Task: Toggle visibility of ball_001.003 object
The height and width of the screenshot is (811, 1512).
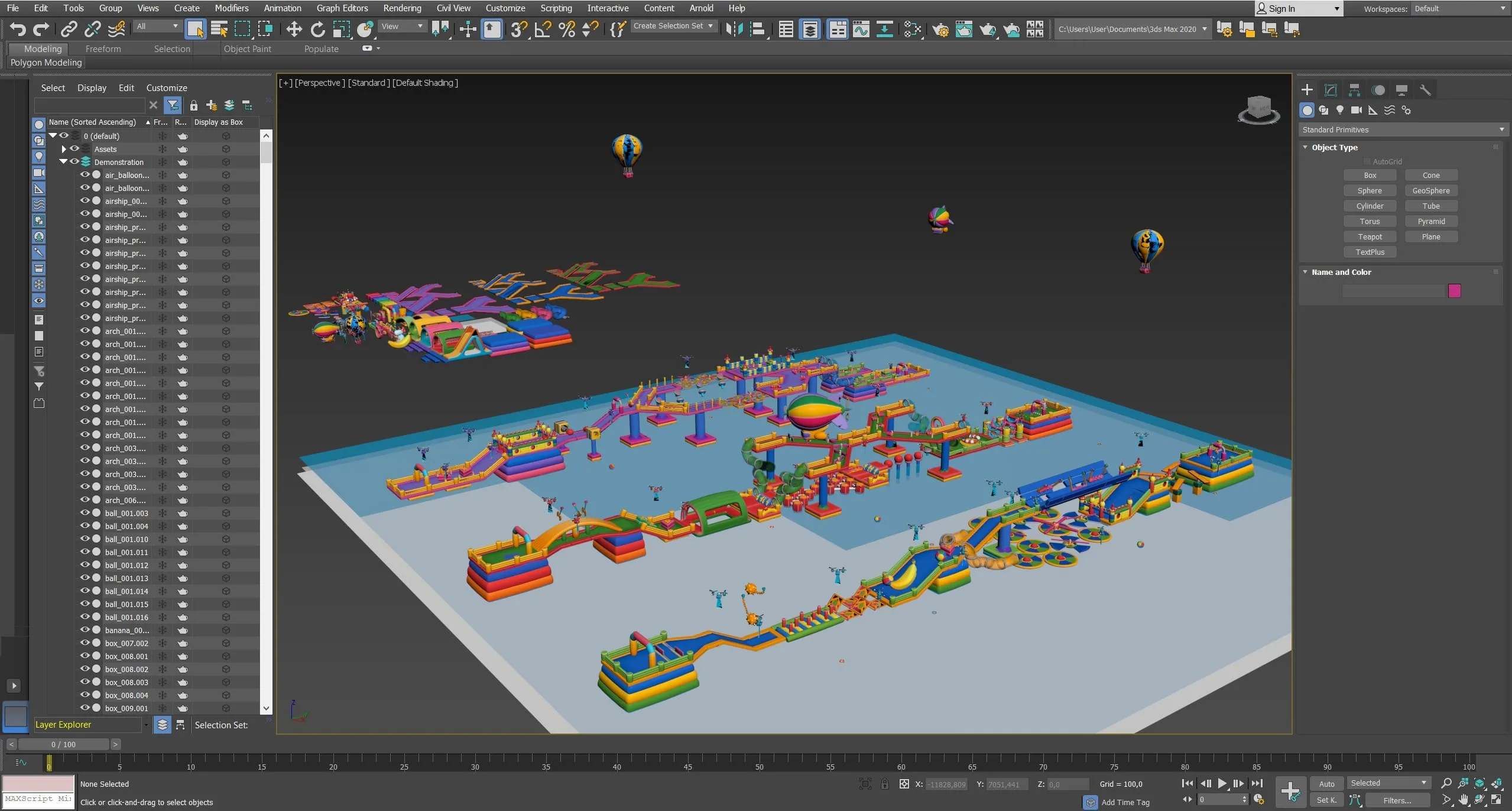Action: tap(85, 513)
